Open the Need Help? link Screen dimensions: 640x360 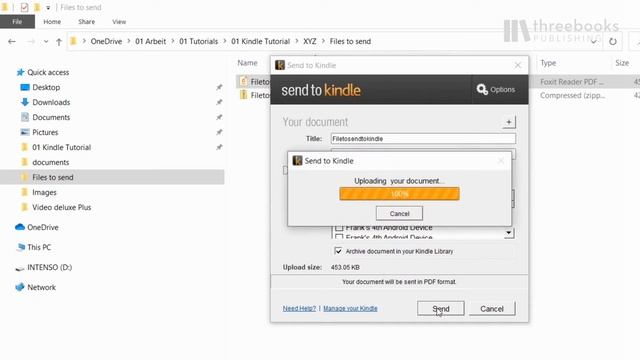point(299,309)
